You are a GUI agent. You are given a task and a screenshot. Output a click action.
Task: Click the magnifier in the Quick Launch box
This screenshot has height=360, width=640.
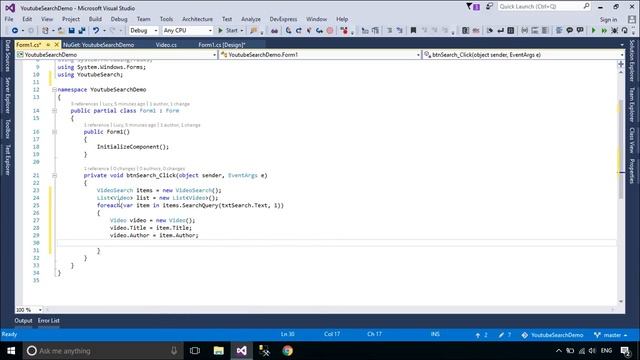(x=586, y=7)
